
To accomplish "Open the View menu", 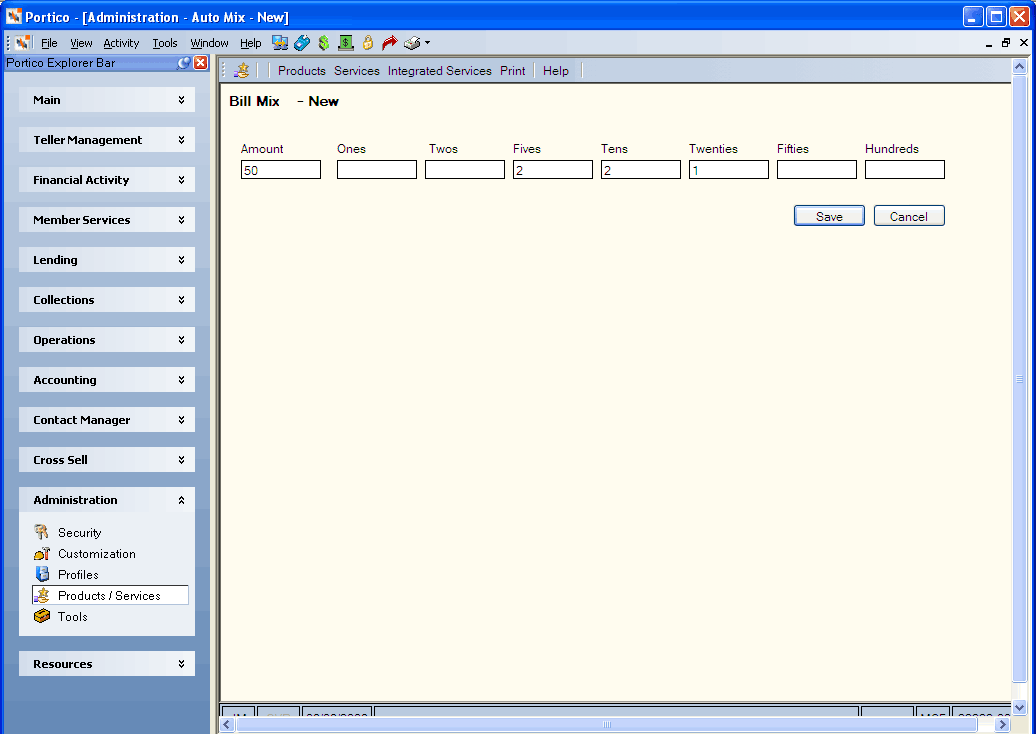I will pyautogui.click(x=81, y=43).
